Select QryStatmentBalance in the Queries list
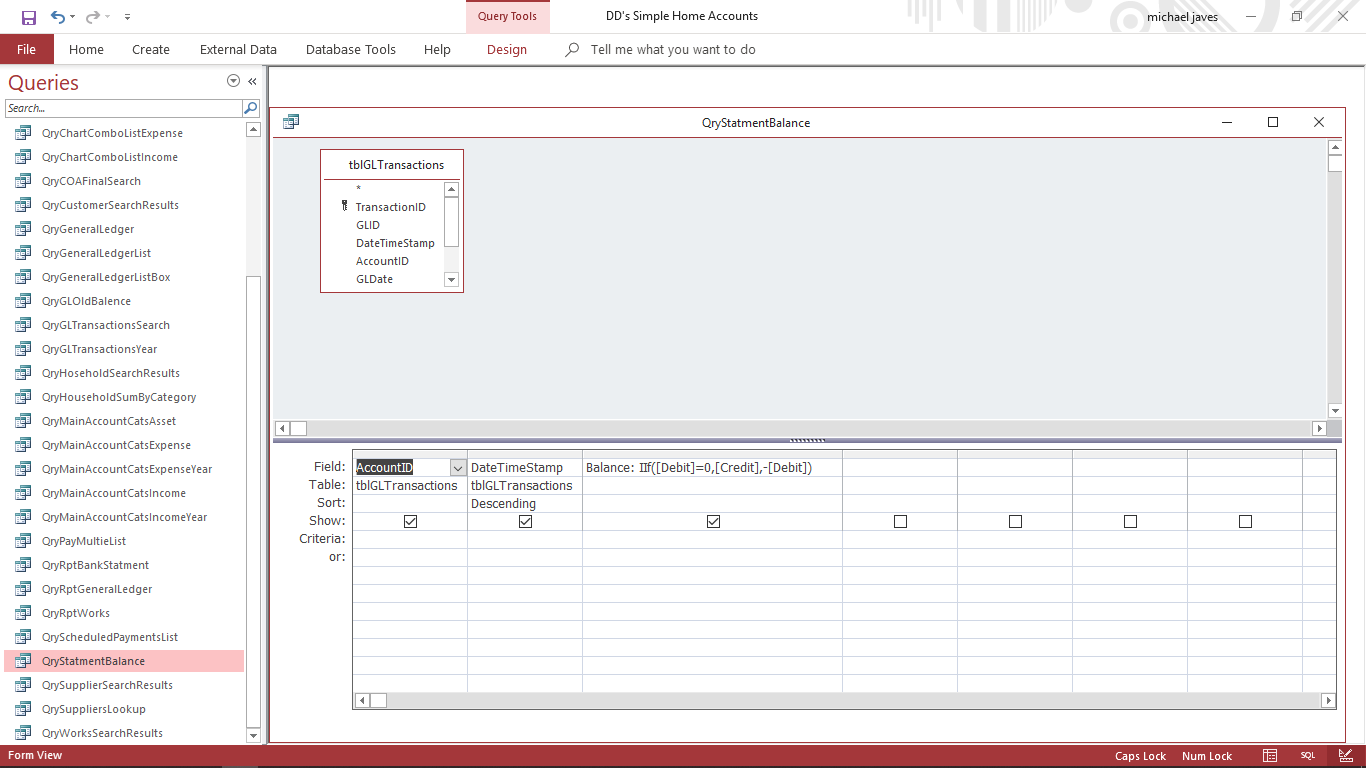The image size is (1366, 768). (x=124, y=661)
